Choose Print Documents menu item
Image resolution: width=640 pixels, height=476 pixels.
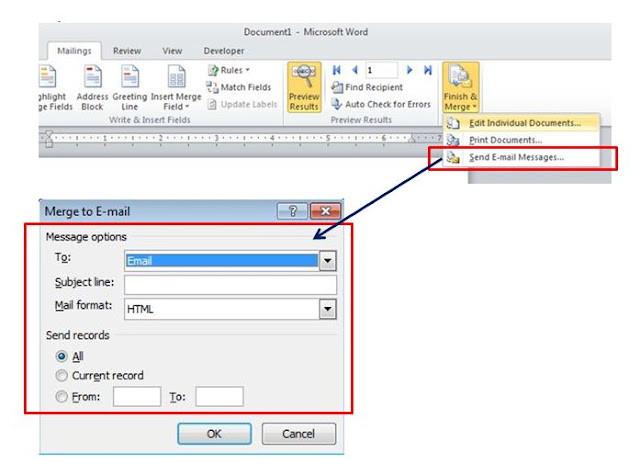[521, 140]
